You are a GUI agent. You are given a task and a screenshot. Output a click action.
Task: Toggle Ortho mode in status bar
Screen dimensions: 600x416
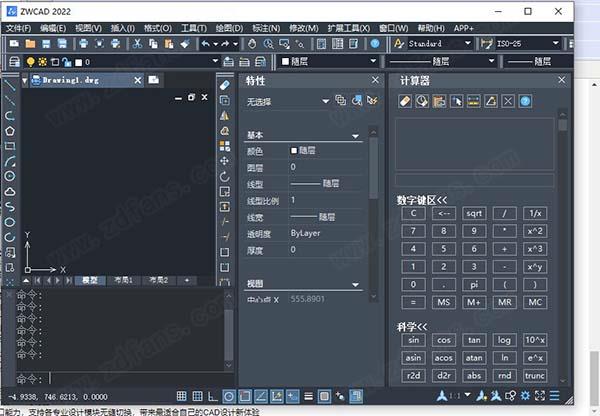tap(212, 396)
